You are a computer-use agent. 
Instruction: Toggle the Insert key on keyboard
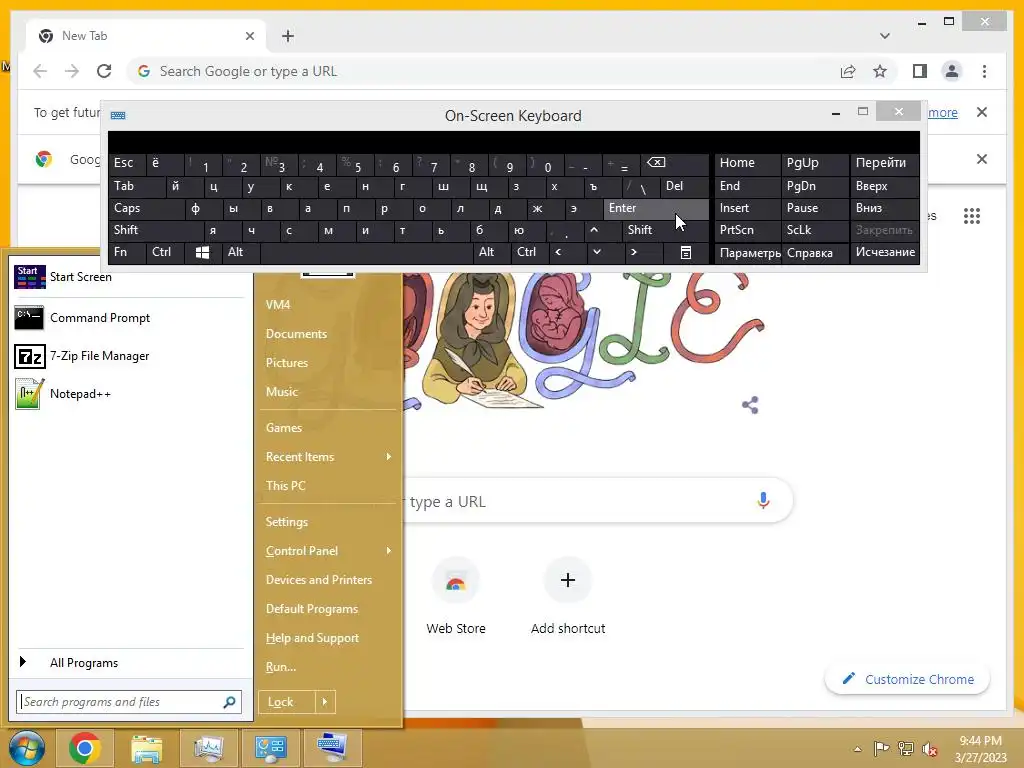748,208
